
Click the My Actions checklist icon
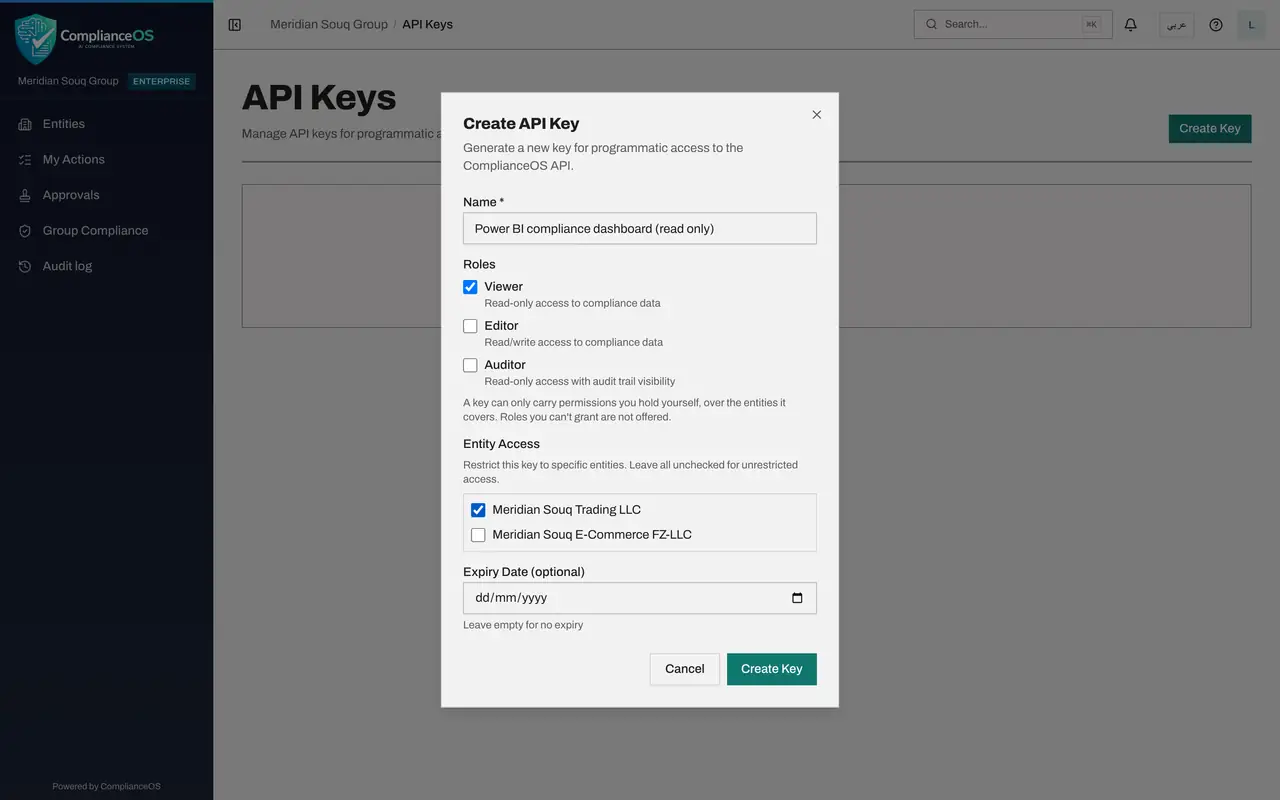point(25,160)
